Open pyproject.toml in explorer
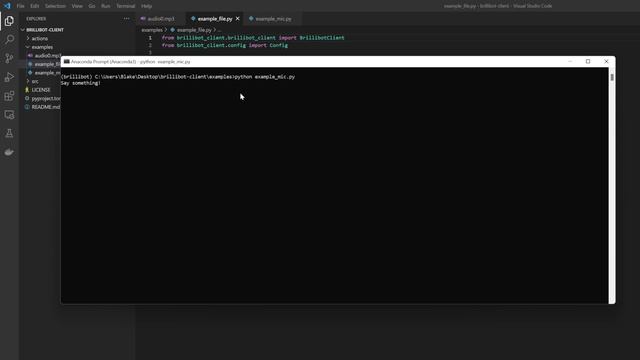640x360 pixels. coord(46,98)
